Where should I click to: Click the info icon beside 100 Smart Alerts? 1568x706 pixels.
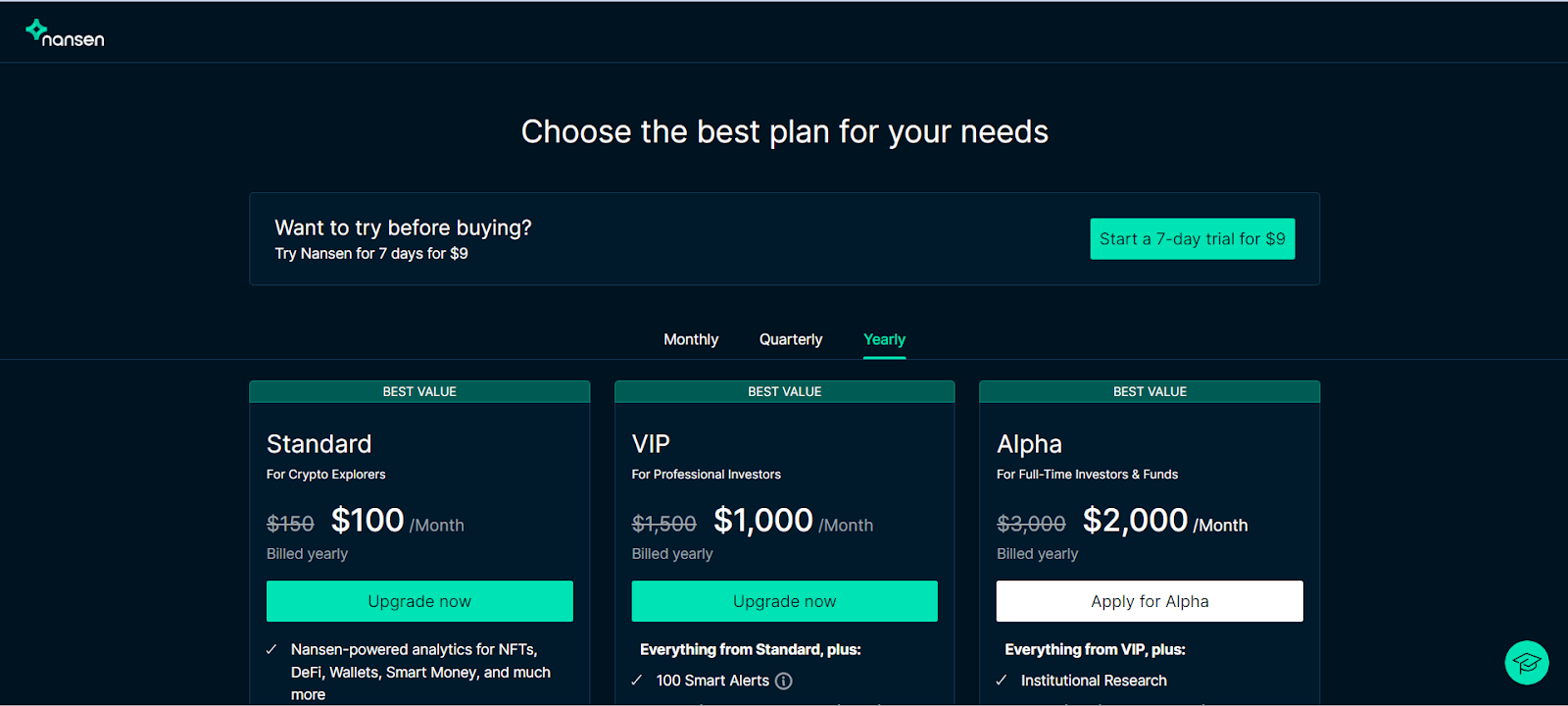point(784,681)
